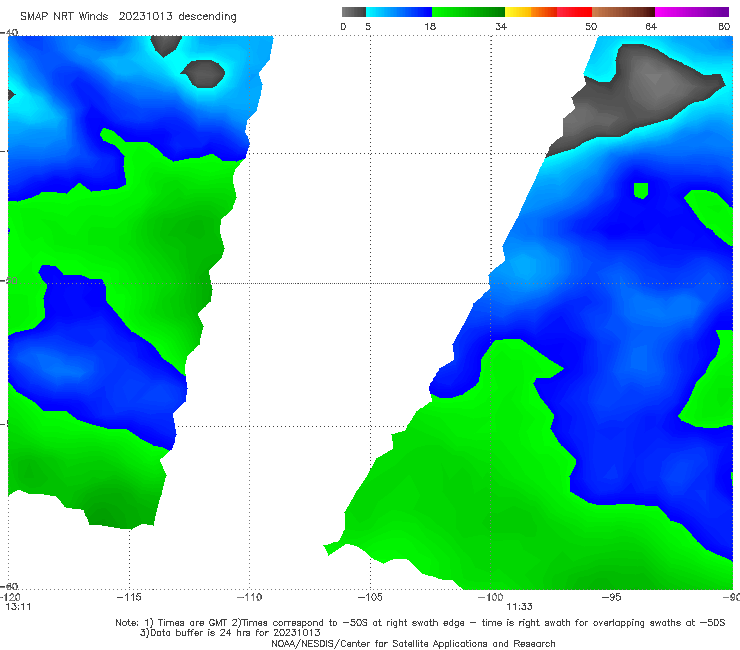Click the color bar label '5'
Viewport: 740px width, 650px height.
click(x=368, y=26)
